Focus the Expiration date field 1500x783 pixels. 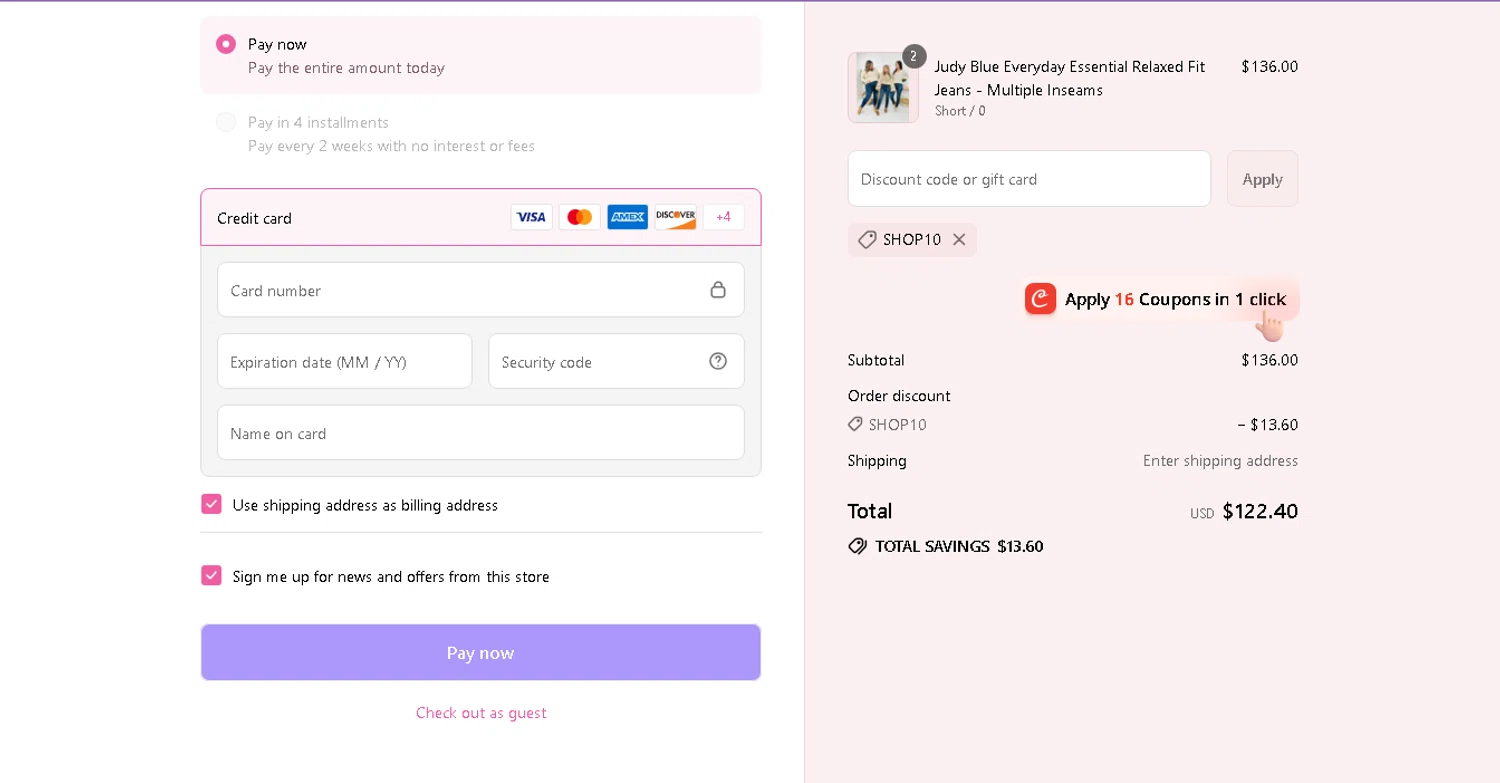344,362
